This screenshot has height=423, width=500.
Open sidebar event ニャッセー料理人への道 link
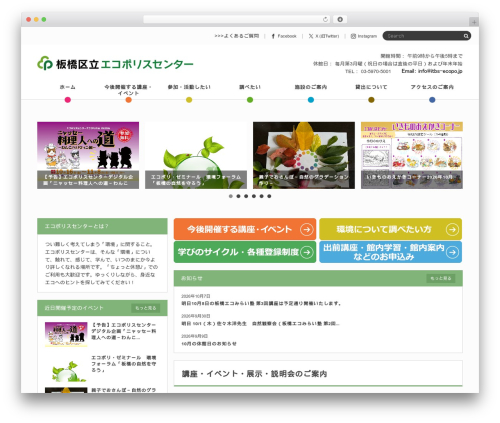click(124, 331)
